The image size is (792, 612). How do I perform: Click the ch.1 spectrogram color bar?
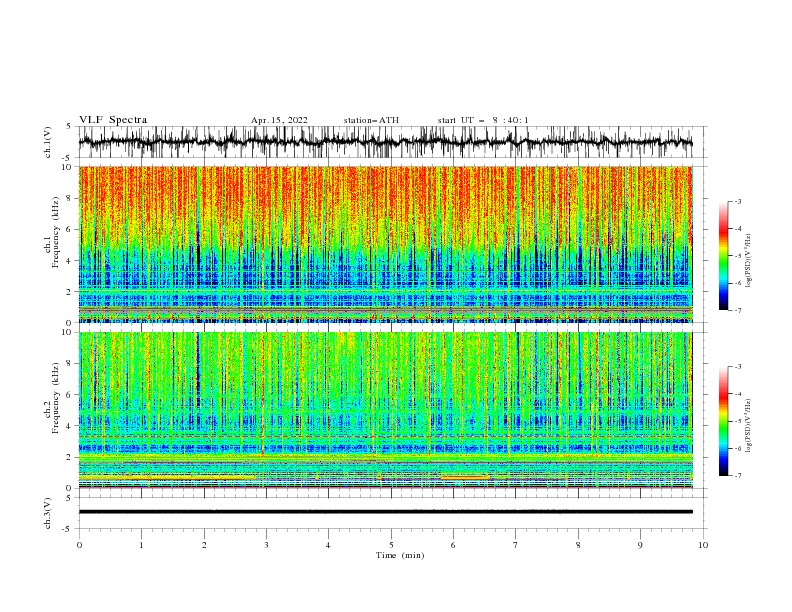pos(724,256)
